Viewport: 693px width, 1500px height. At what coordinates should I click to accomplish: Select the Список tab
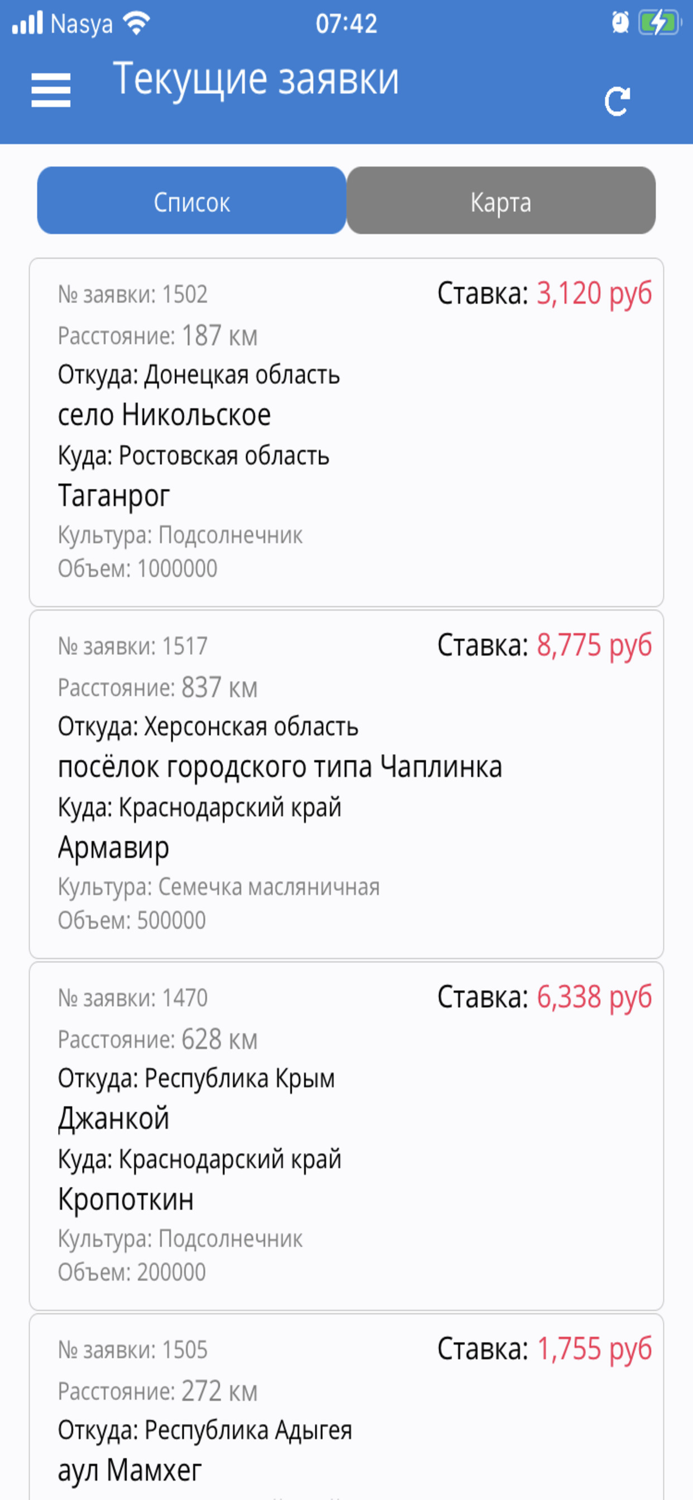(x=190, y=200)
